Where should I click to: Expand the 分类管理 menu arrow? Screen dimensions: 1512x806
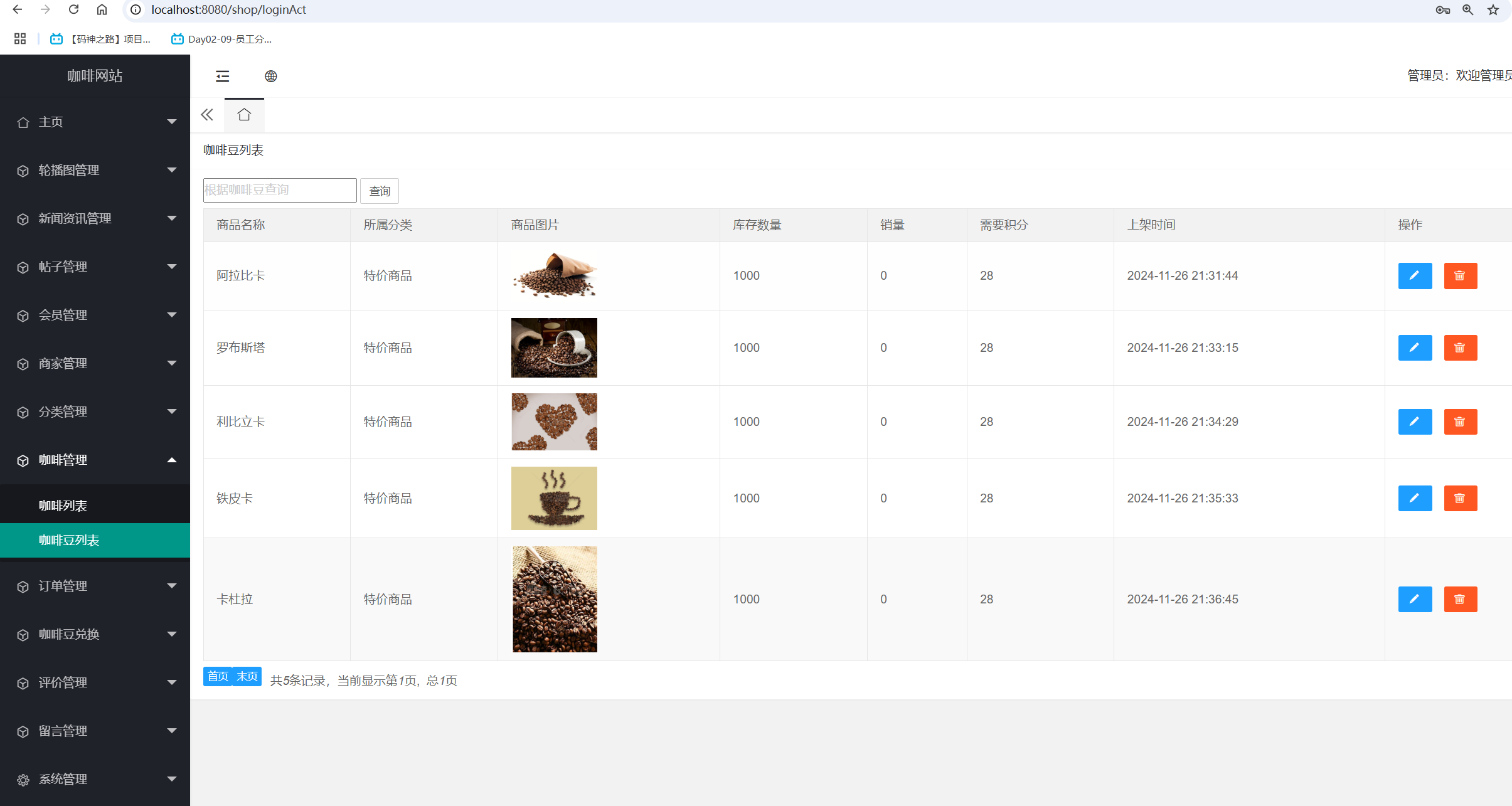[x=171, y=411]
